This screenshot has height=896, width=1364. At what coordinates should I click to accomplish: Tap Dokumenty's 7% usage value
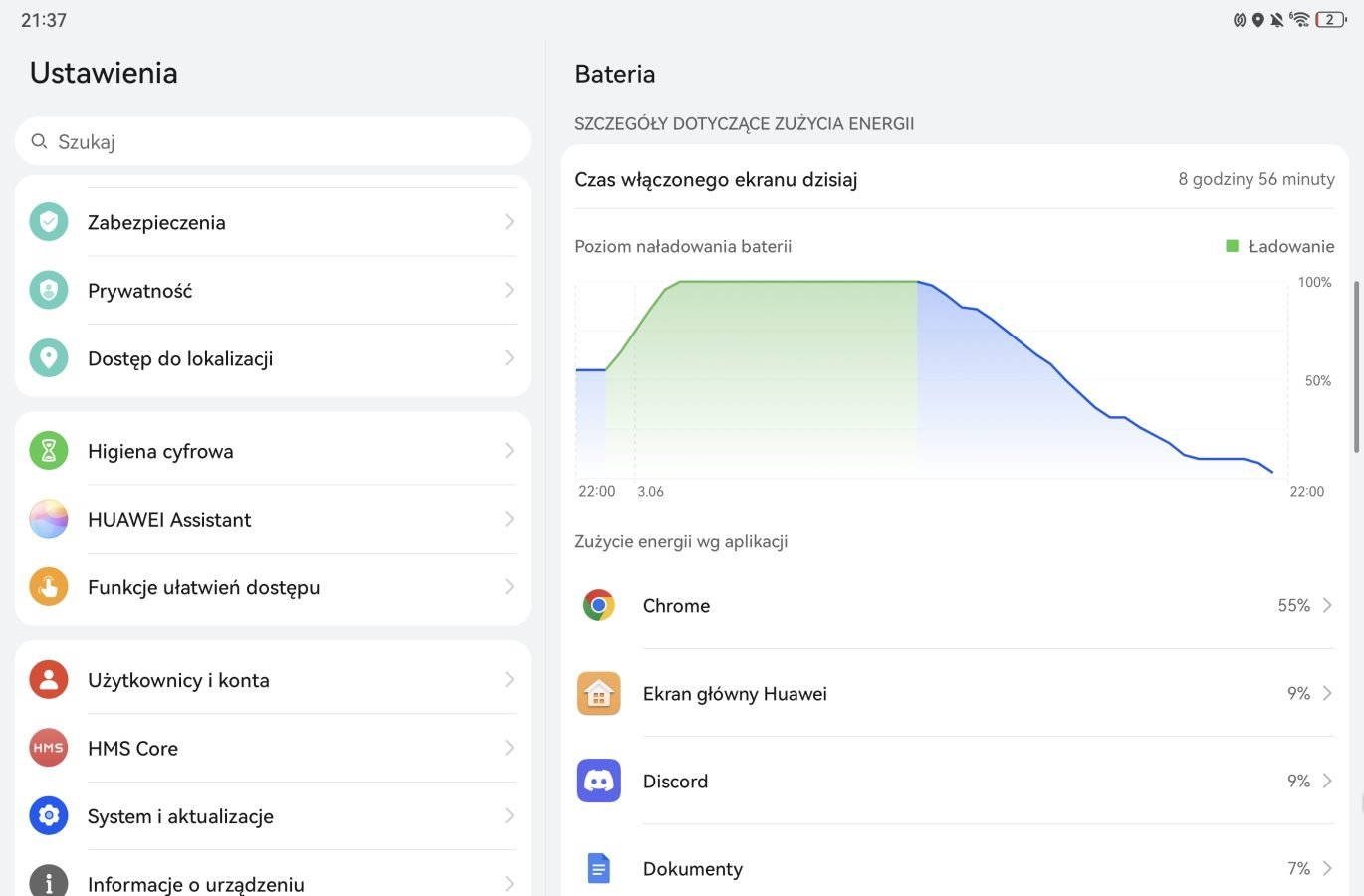click(1298, 868)
